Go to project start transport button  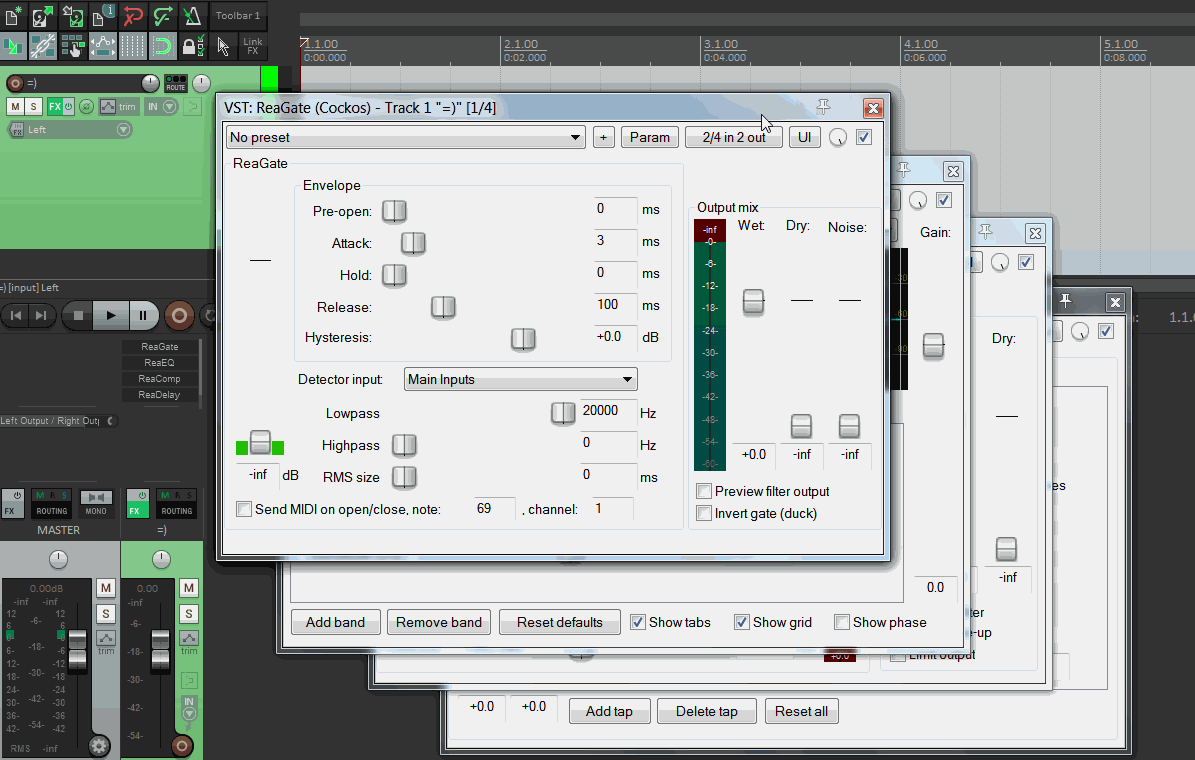click(16, 315)
